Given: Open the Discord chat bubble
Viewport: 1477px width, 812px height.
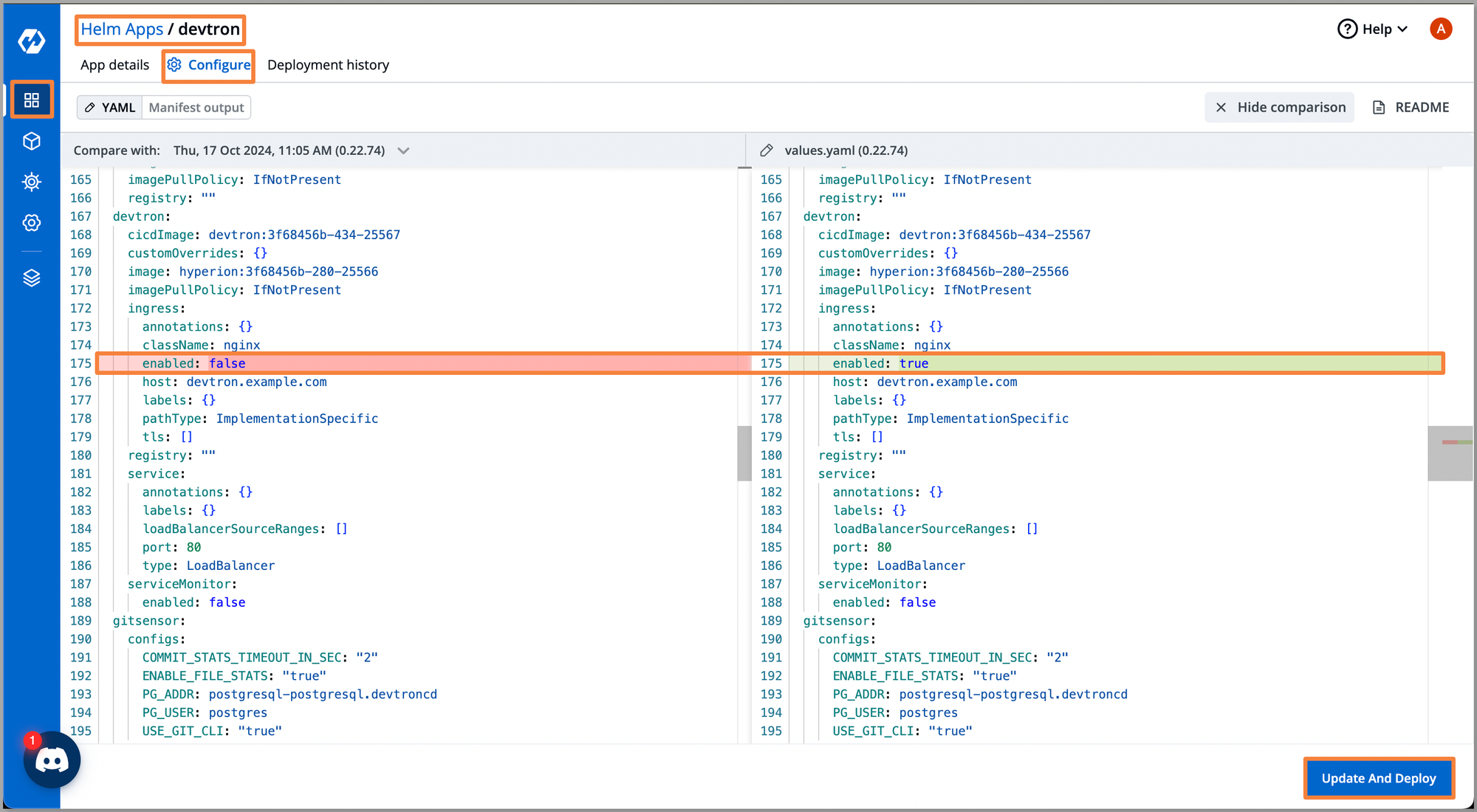Looking at the screenshot, I should pos(52,760).
